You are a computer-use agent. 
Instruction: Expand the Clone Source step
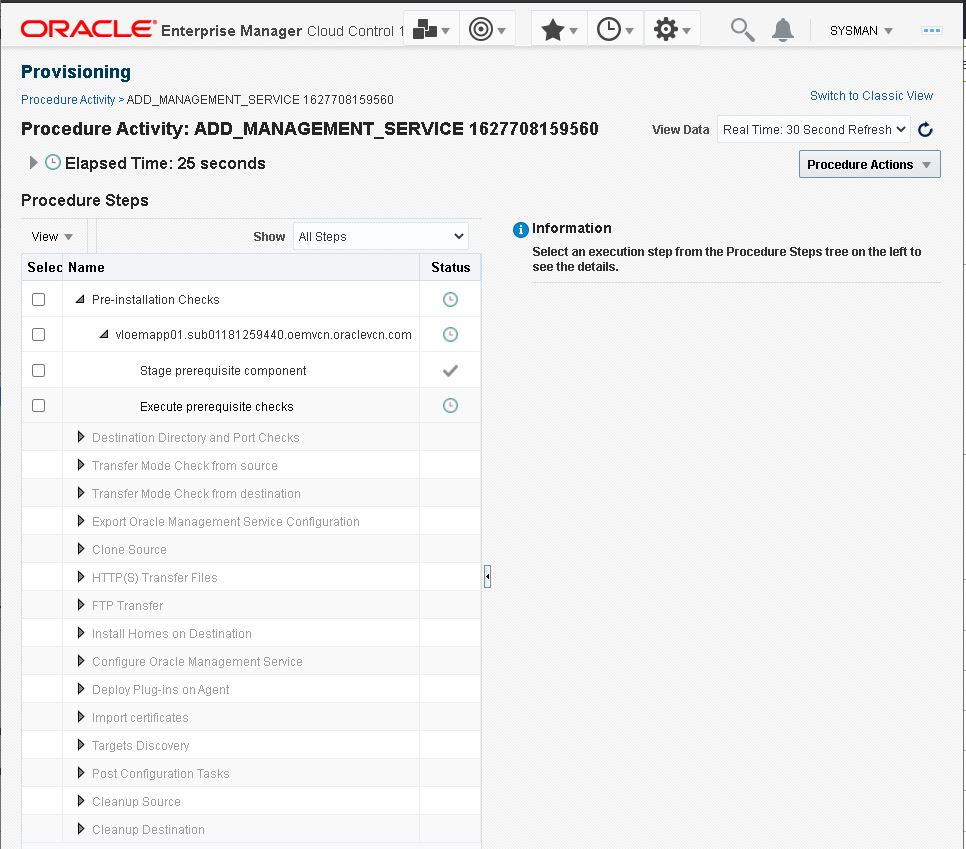coord(80,549)
